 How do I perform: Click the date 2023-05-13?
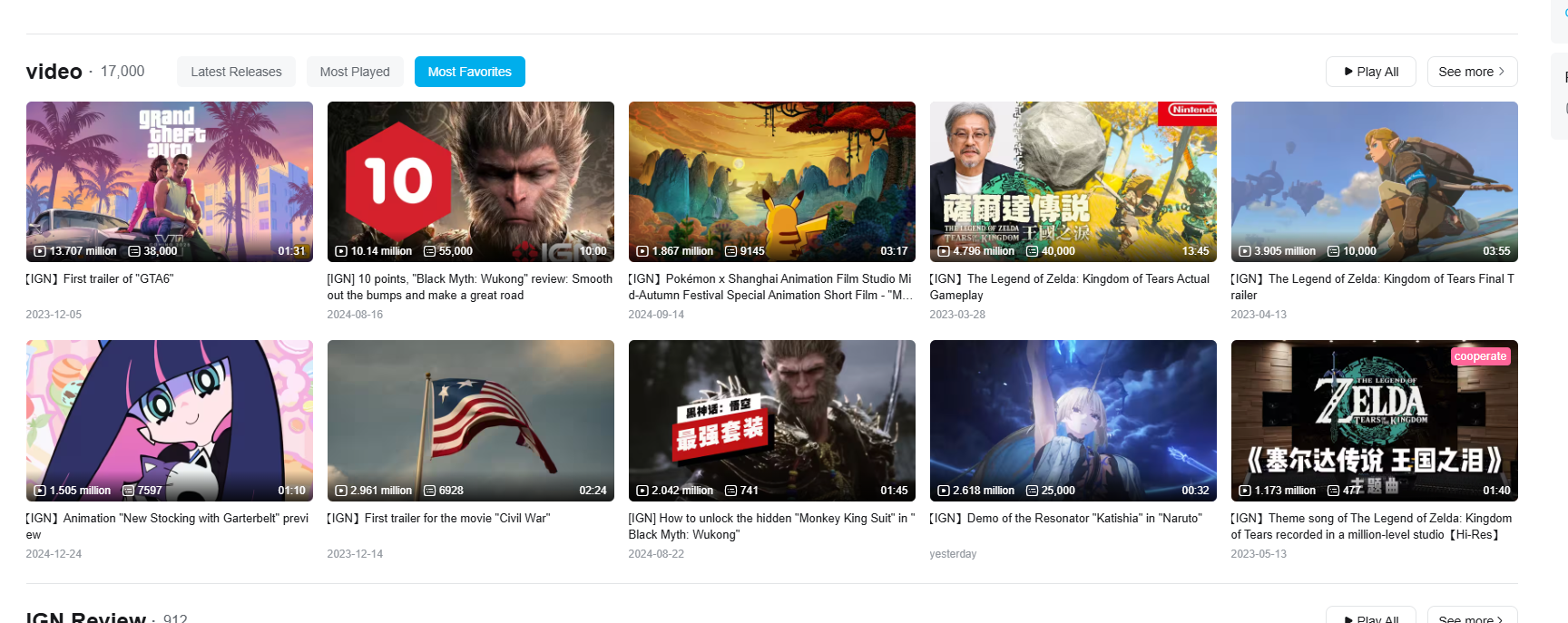[1259, 554]
